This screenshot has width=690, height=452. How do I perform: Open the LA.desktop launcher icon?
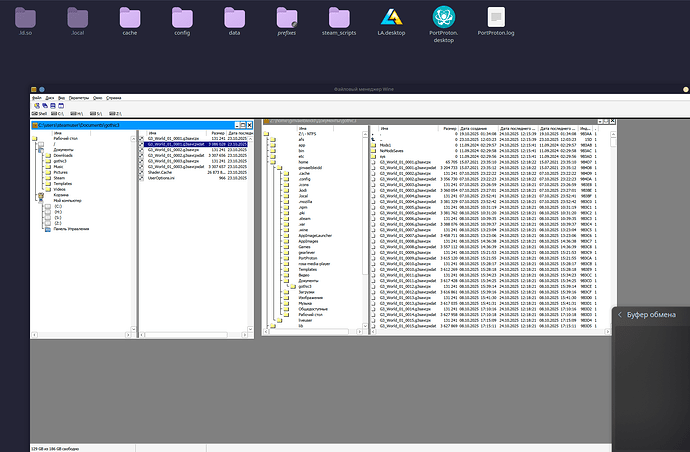tap(389, 18)
